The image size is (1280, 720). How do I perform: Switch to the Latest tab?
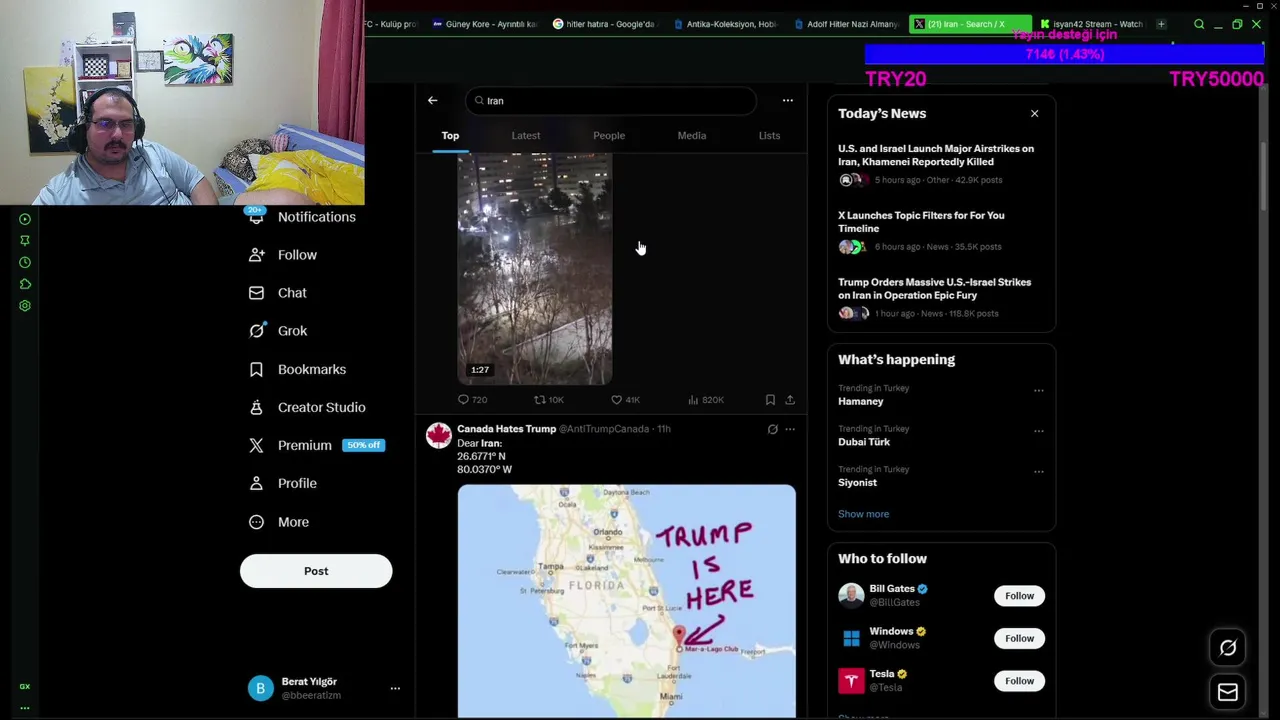click(526, 136)
